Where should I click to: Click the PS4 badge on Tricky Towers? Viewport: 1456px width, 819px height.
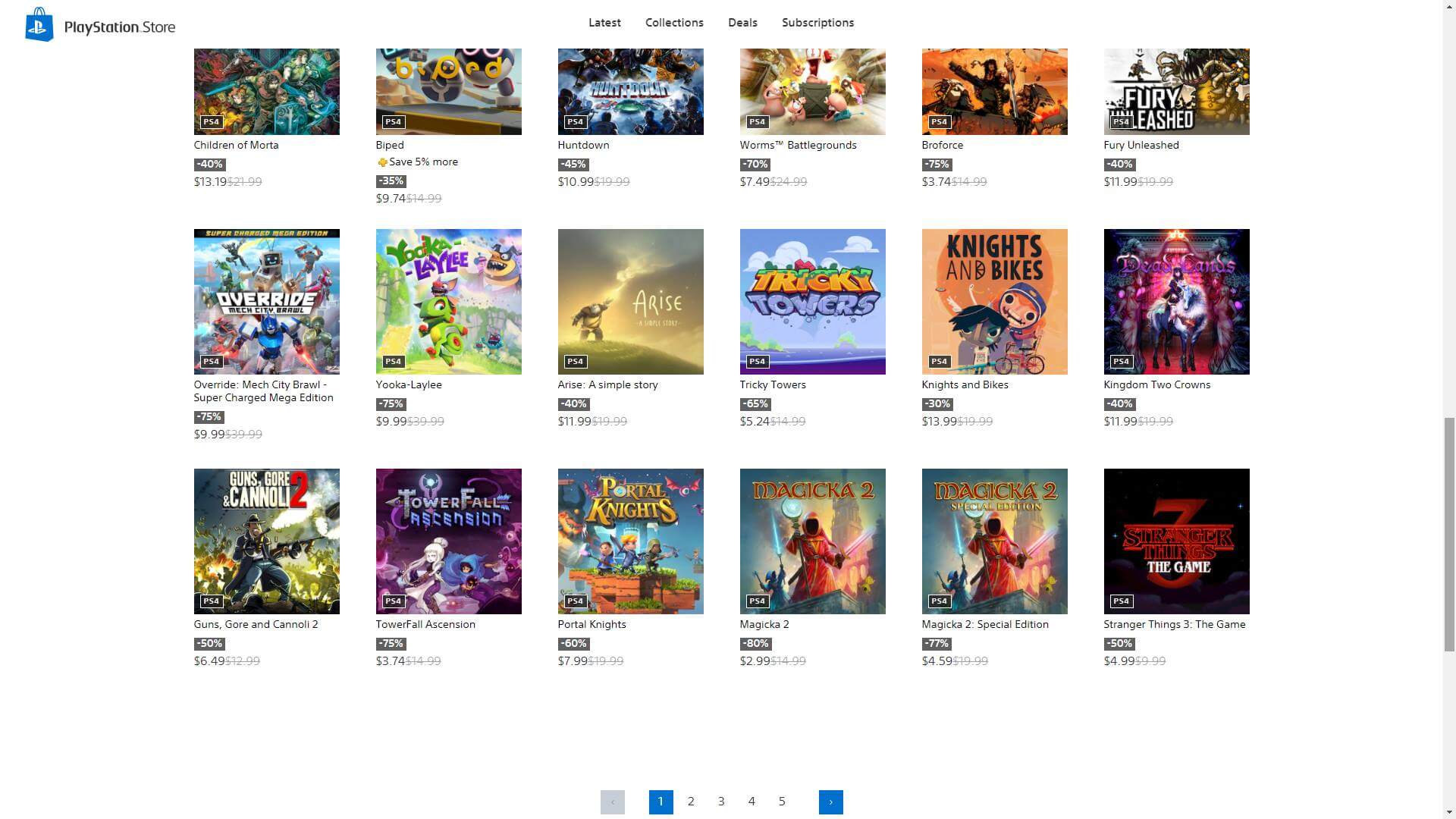click(x=757, y=362)
